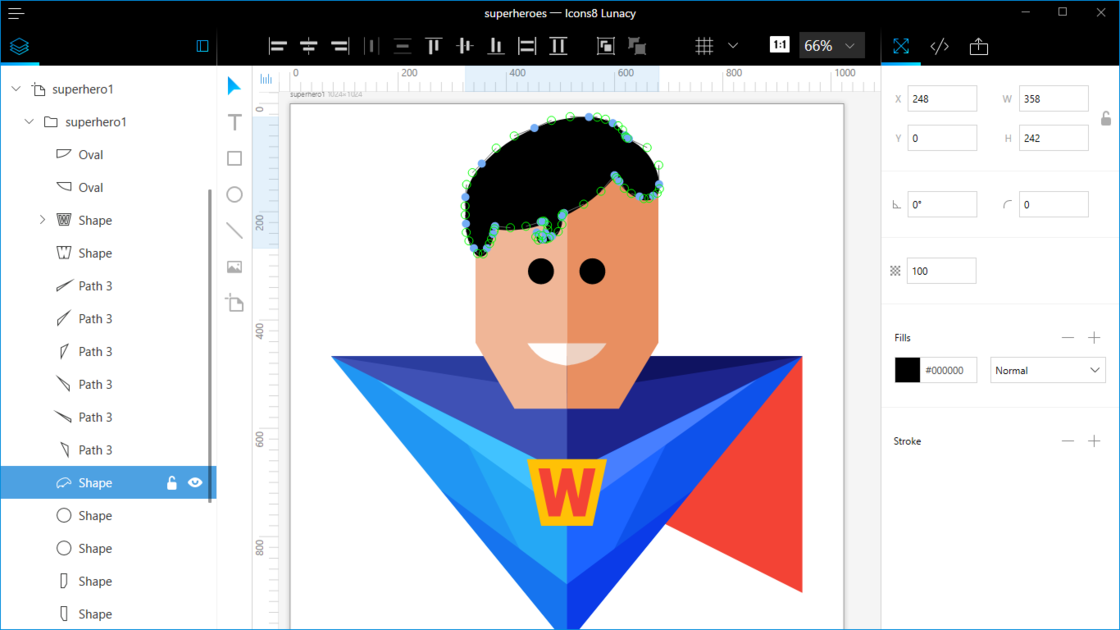This screenshot has height=630, width=1120.
Task: Select the Line tool
Action: (x=234, y=230)
